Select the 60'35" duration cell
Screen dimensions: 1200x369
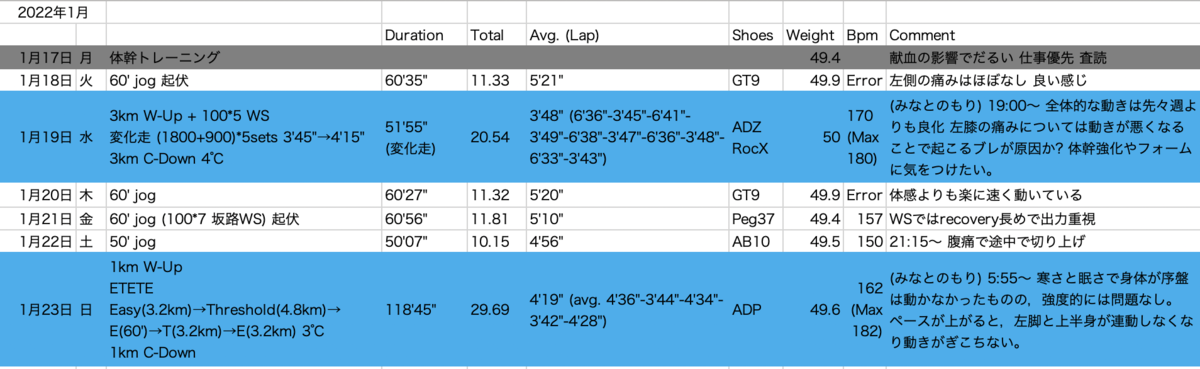click(x=424, y=80)
